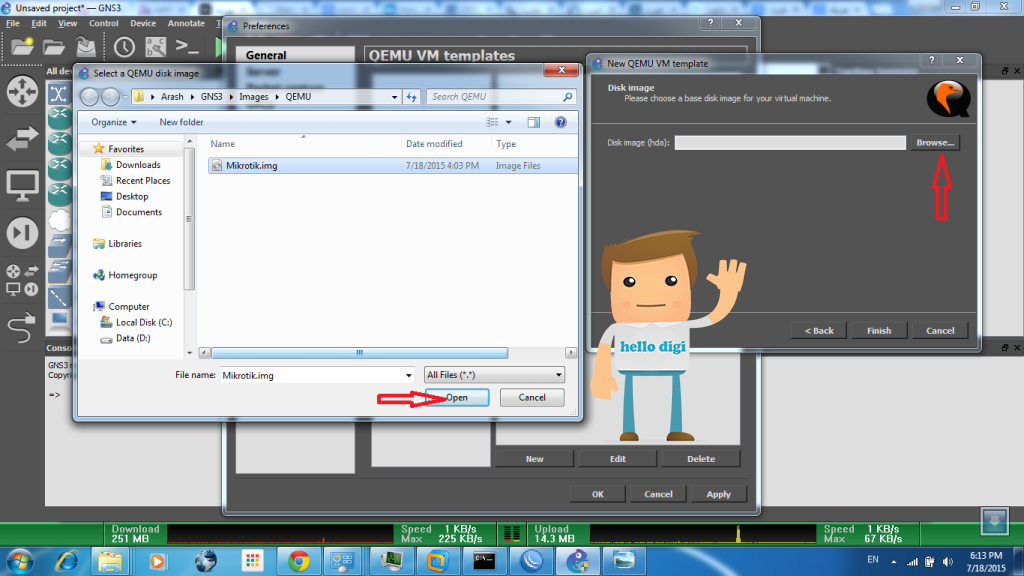Open Google Chrome from the taskbar
Screen dimensions: 1024x576
coord(299,561)
